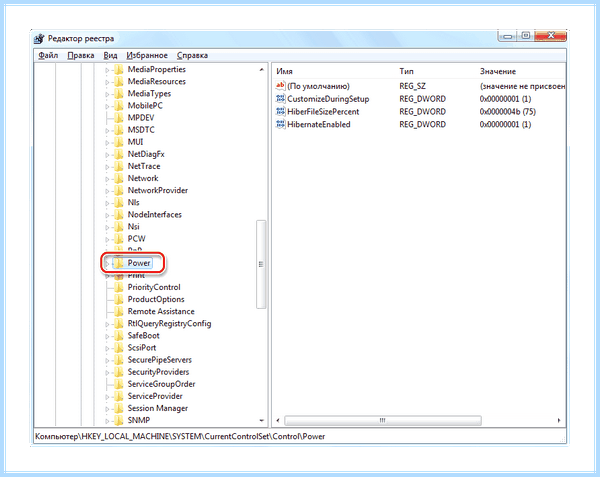Click the values pane scroll right arrow
The image size is (600, 477).
(559, 420)
